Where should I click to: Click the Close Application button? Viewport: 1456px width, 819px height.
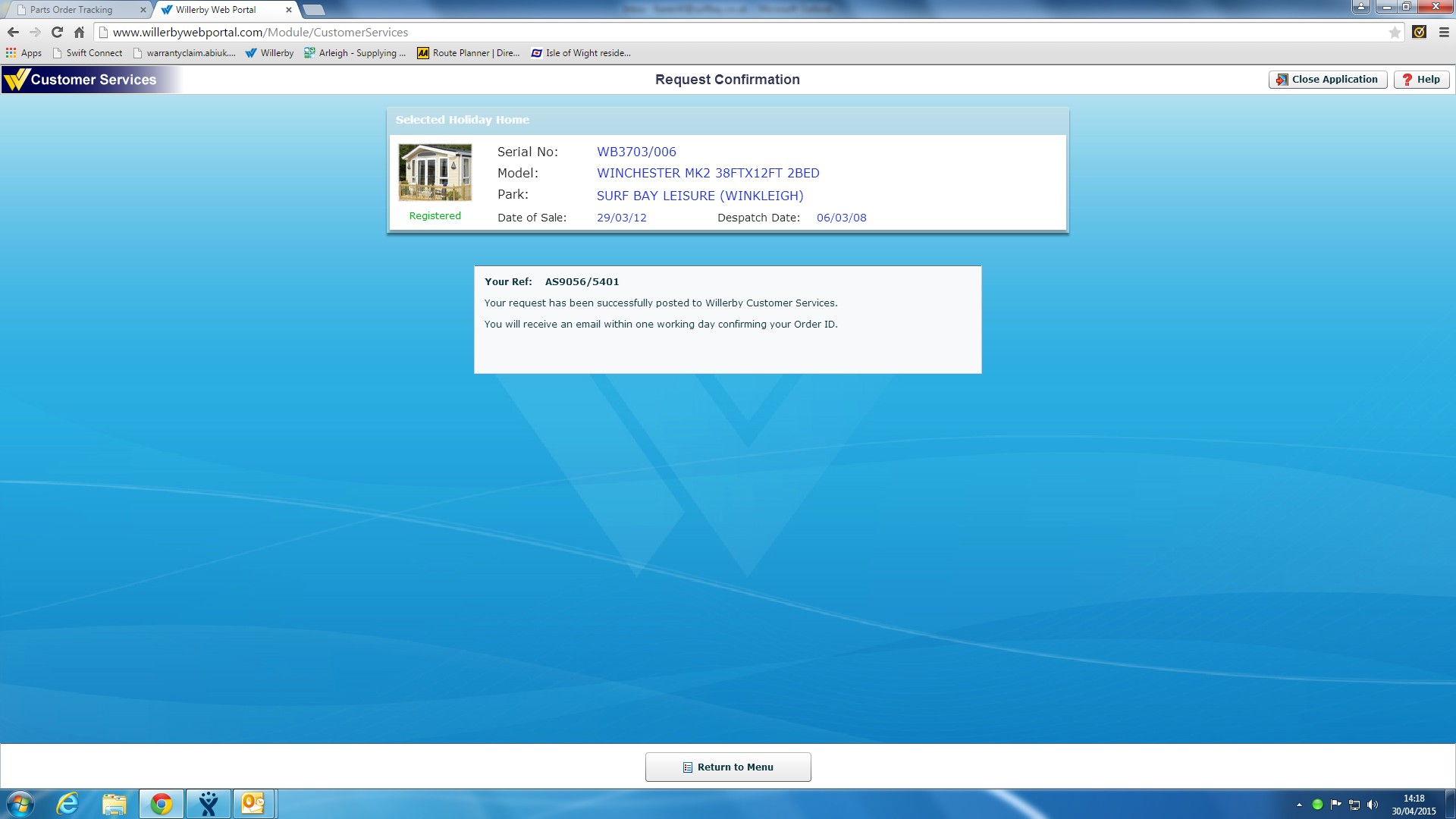[1327, 80]
